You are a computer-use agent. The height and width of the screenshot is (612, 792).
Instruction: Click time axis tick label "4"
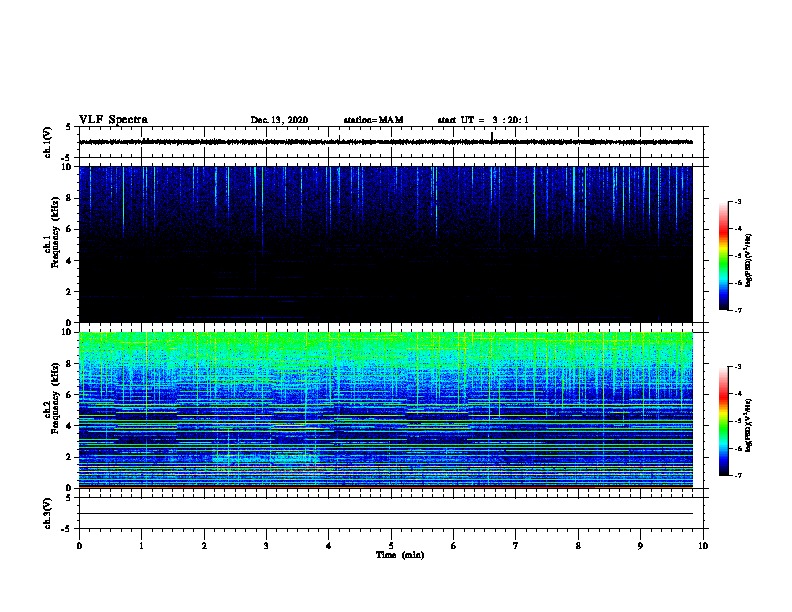point(329,546)
